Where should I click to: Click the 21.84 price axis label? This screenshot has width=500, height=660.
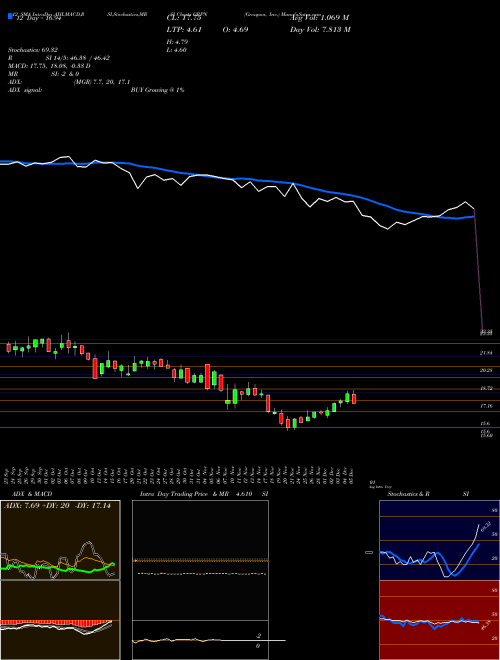click(x=487, y=353)
